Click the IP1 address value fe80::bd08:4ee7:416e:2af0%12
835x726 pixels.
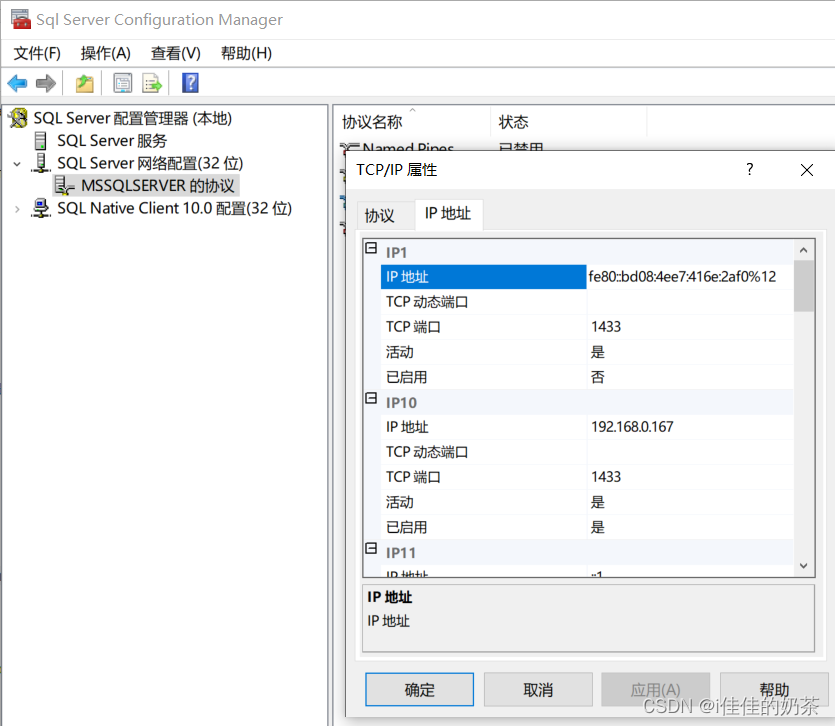(682, 276)
